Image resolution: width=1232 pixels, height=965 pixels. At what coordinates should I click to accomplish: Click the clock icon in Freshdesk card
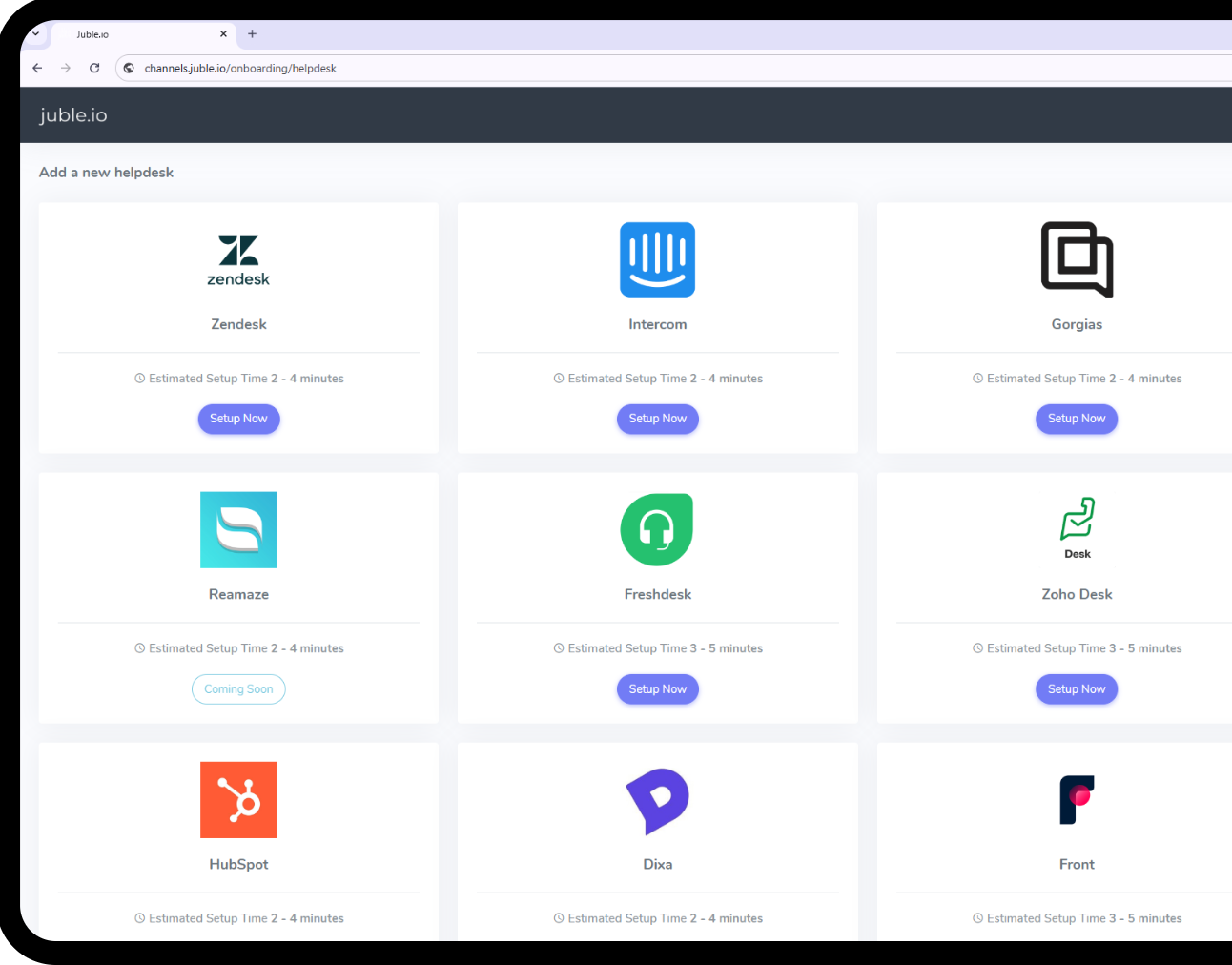(x=559, y=648)
